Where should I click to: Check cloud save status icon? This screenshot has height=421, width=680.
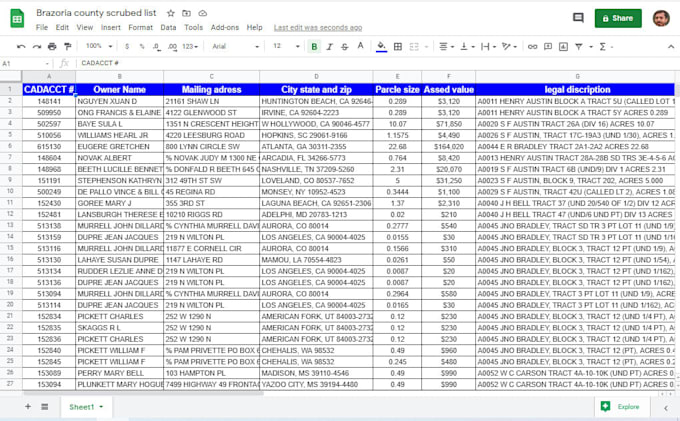point(203,13)
